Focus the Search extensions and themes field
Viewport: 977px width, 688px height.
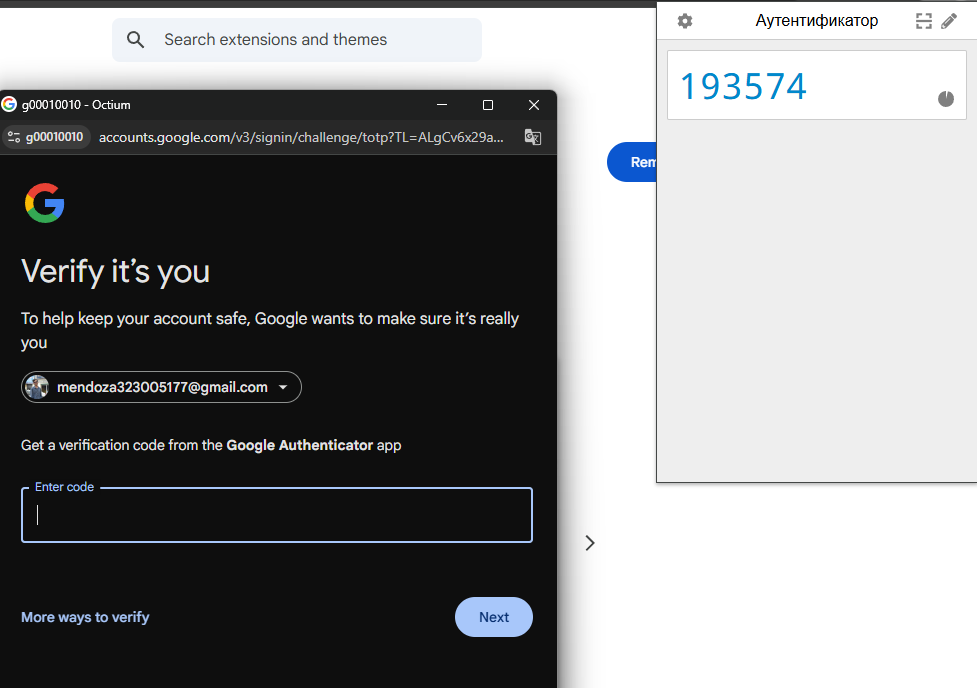(297, 40)
